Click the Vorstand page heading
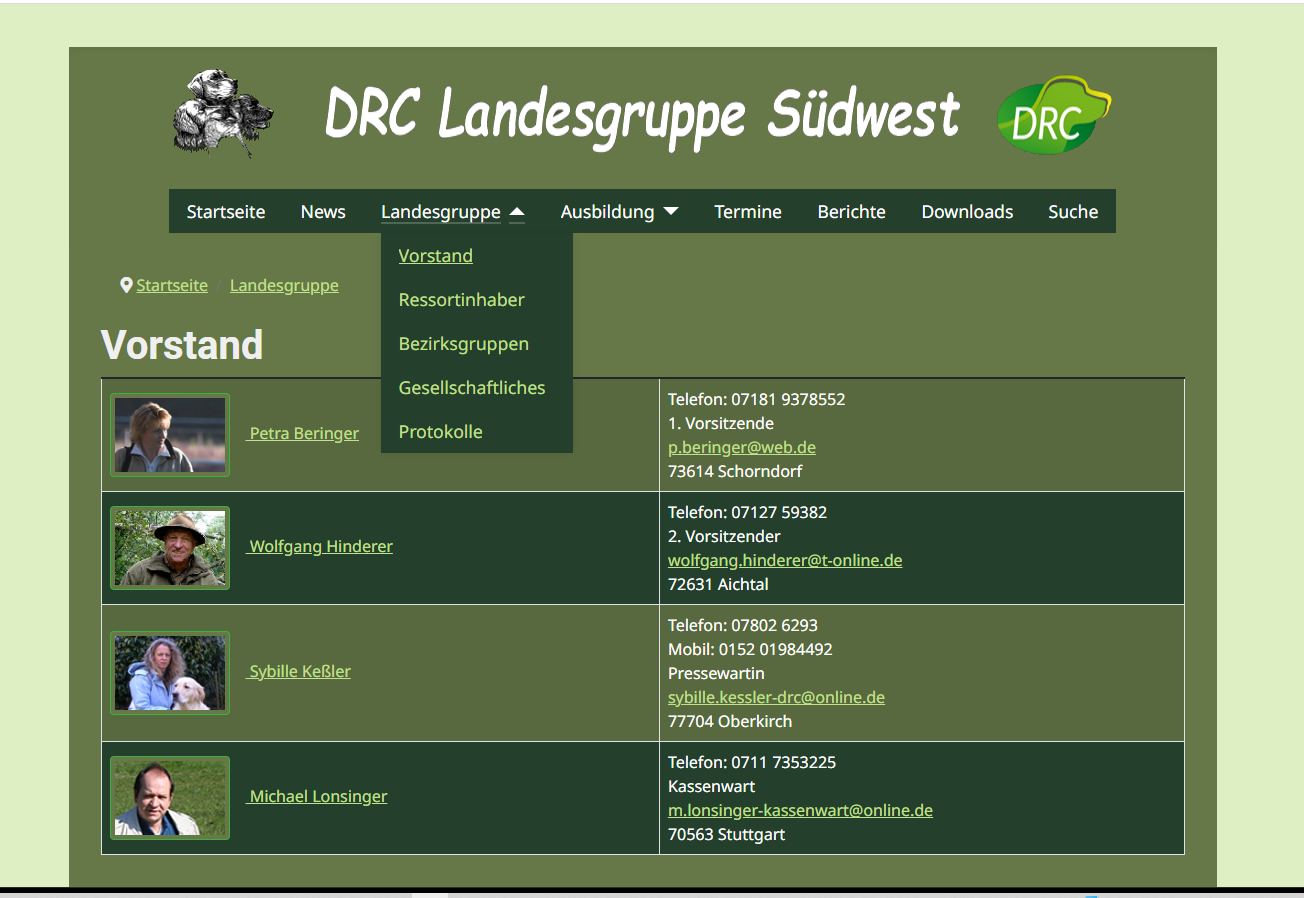The width and height of the screenshot is (1304, 898). (182, 345)
